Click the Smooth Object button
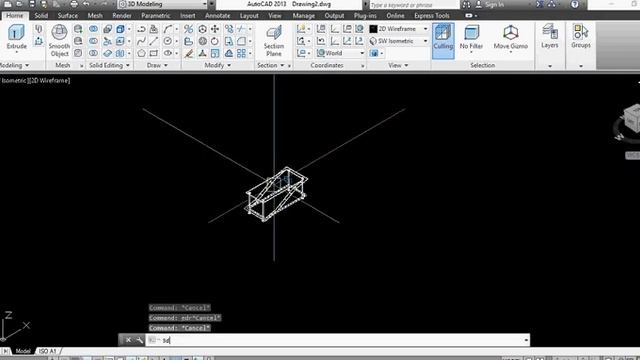Screen dimensions: 640x360 [60, 40]
